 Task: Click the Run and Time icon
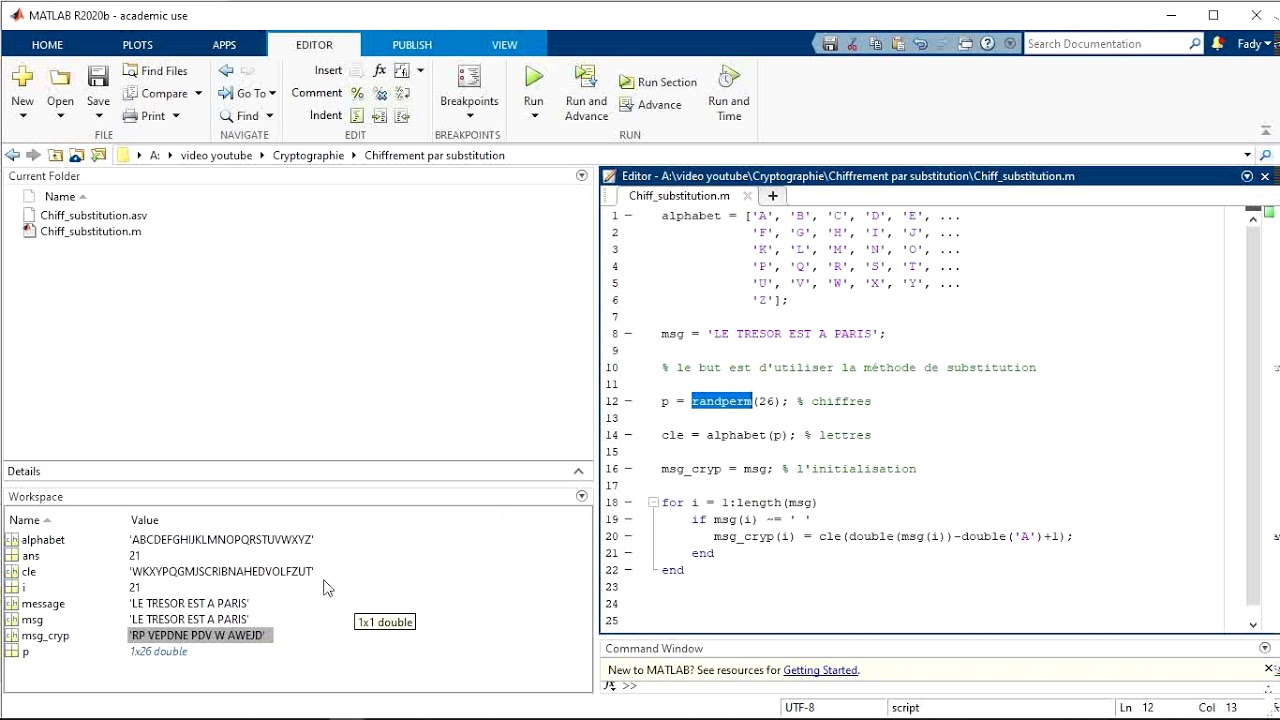(x=729, y=77)
